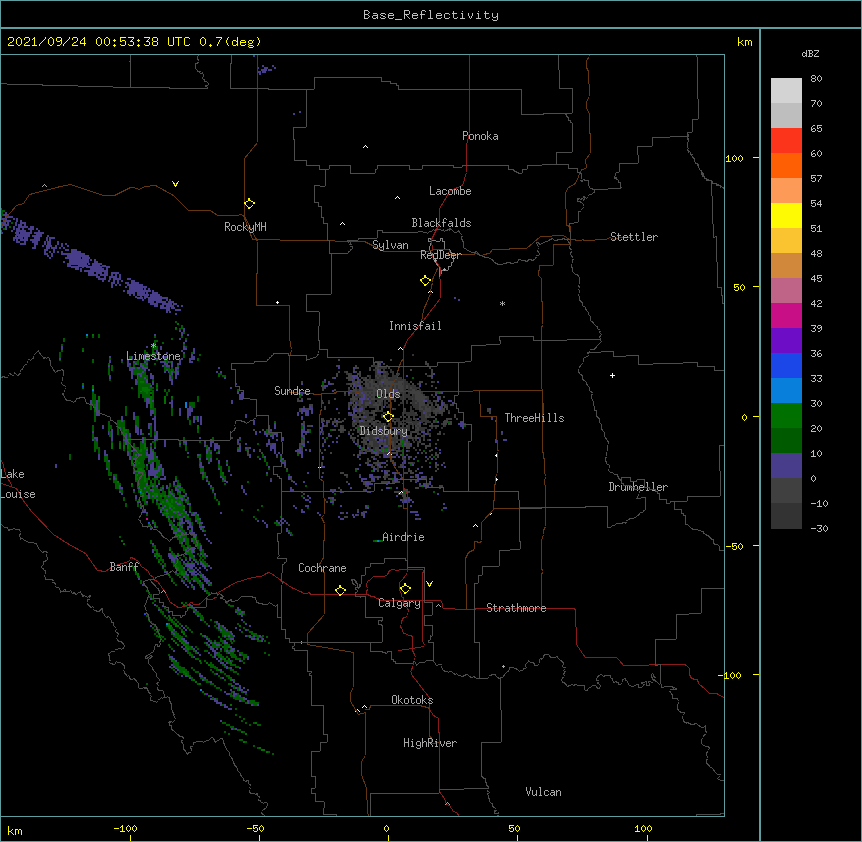The height and width of the screenshot is (842, 862).
Task: Pick the bright yellow swatch in dBZ legend
Action: (786, 215)
